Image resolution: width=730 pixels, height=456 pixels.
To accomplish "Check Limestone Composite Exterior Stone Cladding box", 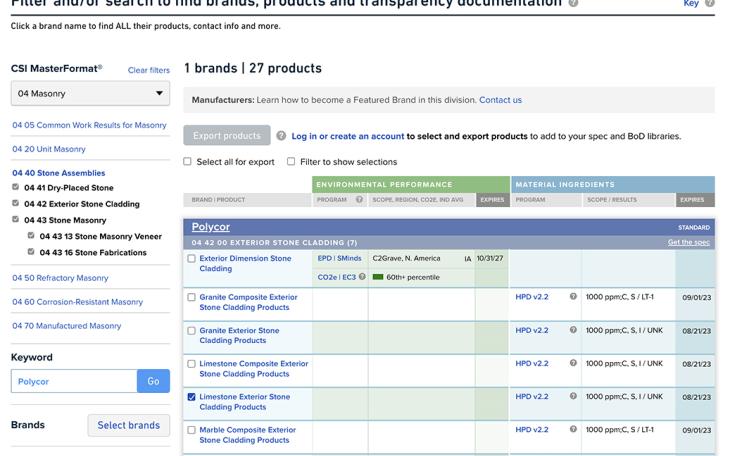I will 191,364.
